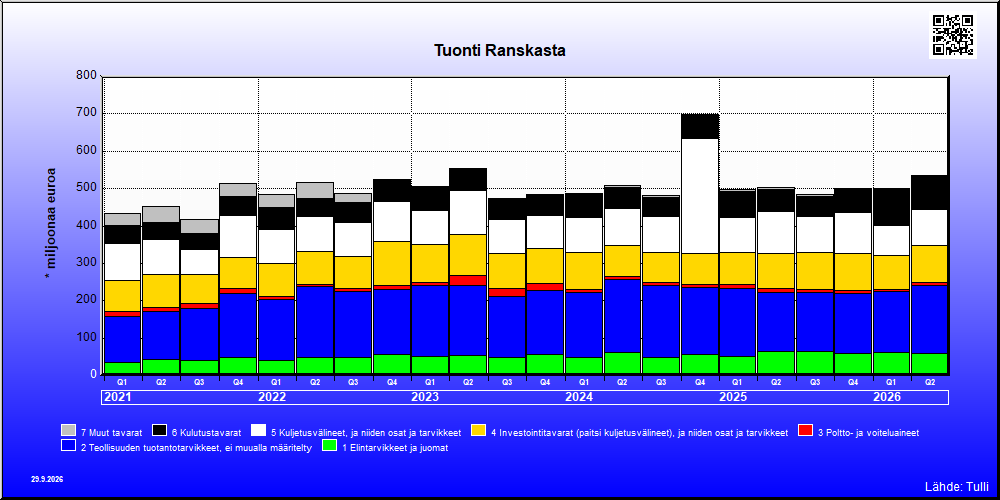Click the gray swatch for 7 Muut tavarat
Screen dimensions: 1000x500
[x=69, y=430]
